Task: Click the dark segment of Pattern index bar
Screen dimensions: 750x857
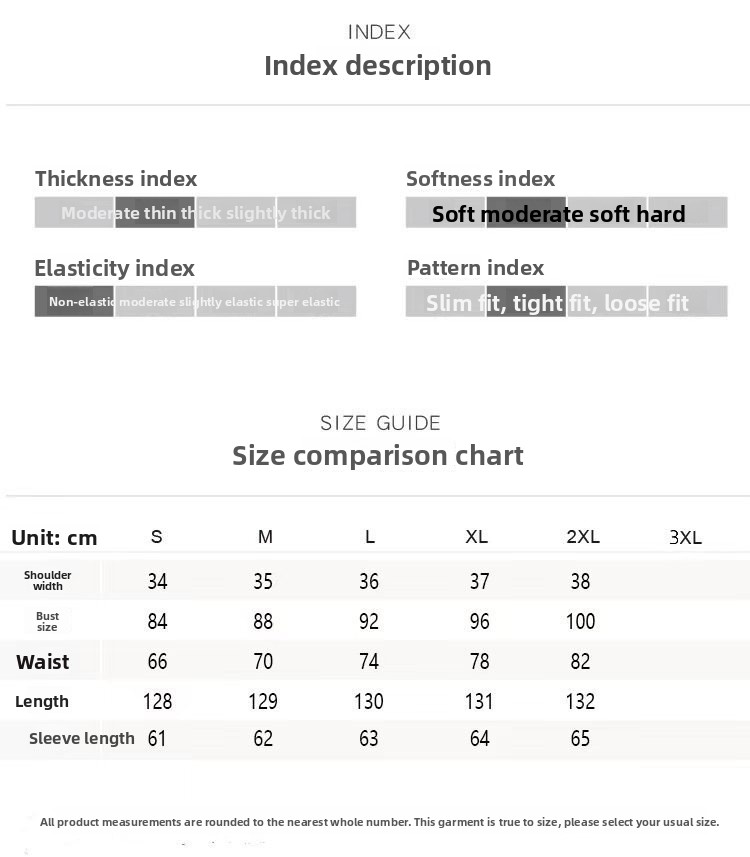Action: click(x=526, y=301)
